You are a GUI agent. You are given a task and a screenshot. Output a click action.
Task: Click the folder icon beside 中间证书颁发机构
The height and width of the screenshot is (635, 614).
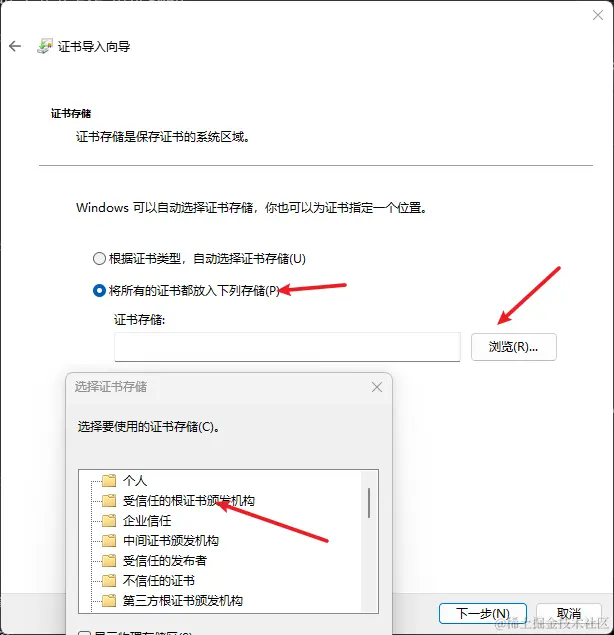tap(109, 541)
